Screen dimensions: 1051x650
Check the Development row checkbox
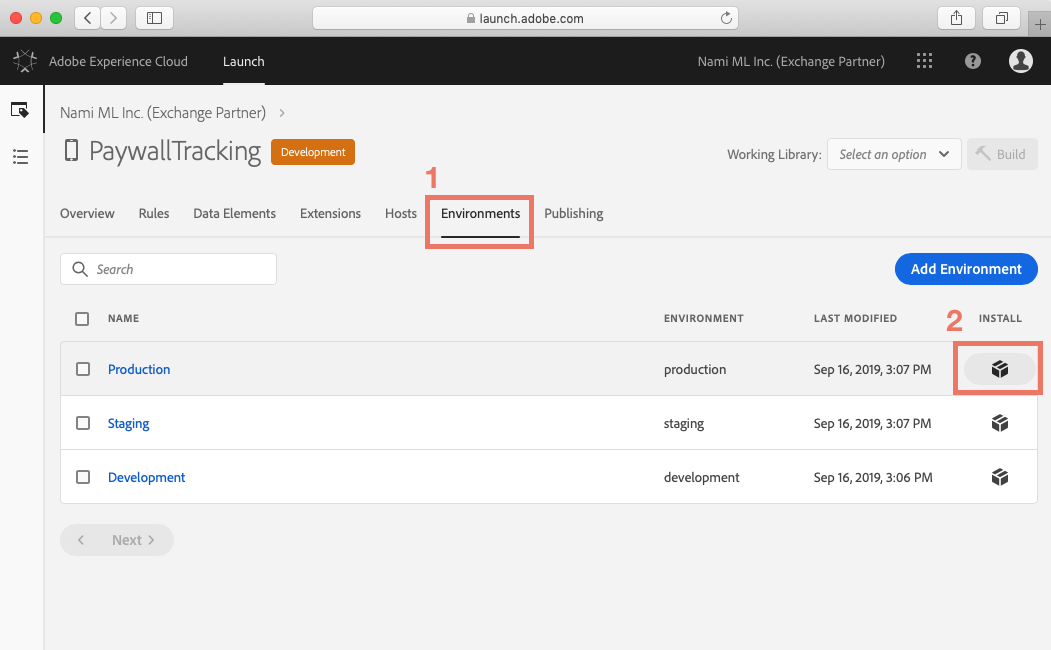[x=83, y=477]
